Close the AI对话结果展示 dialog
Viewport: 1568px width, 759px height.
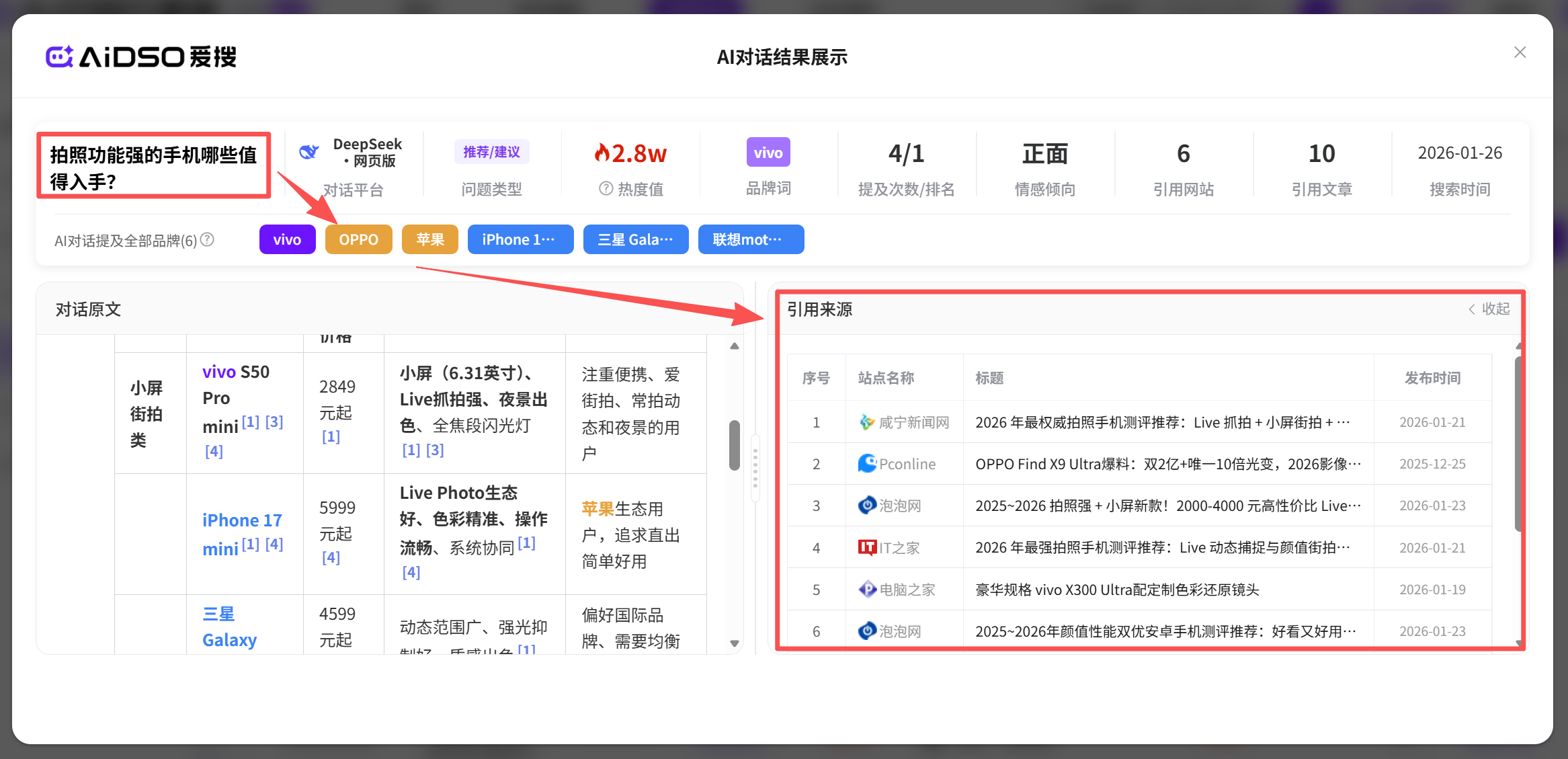click(1520, 52)
